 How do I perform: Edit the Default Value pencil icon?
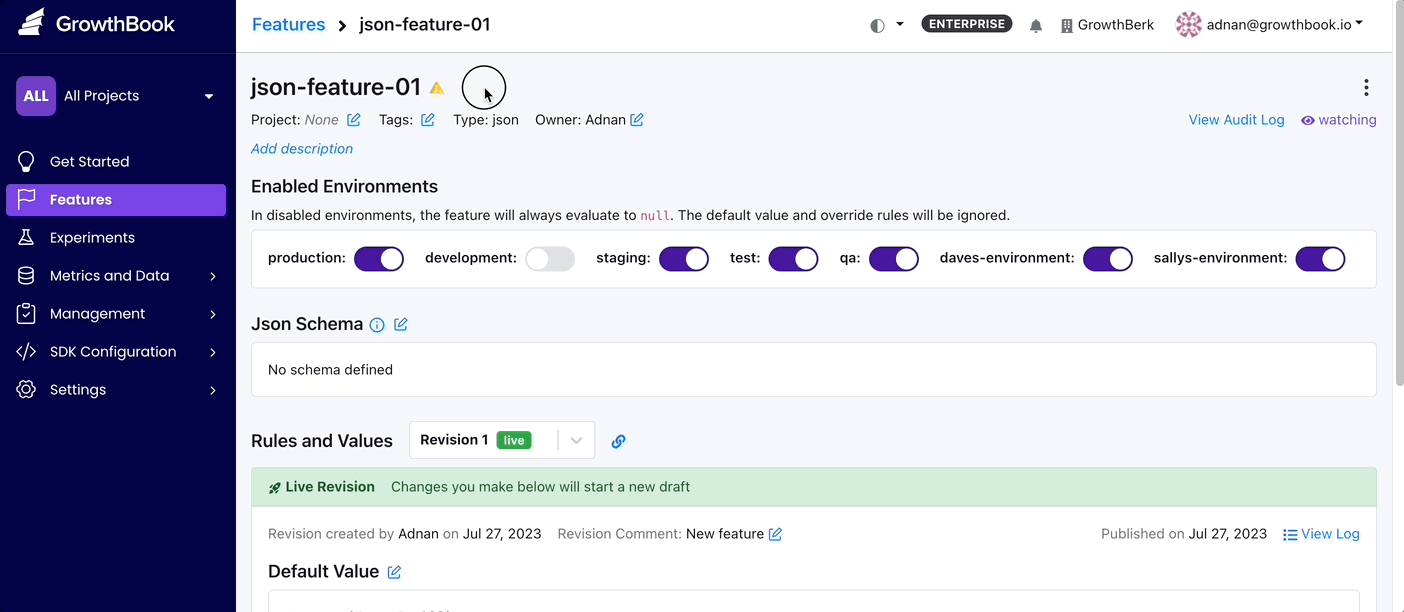(394, 572)
